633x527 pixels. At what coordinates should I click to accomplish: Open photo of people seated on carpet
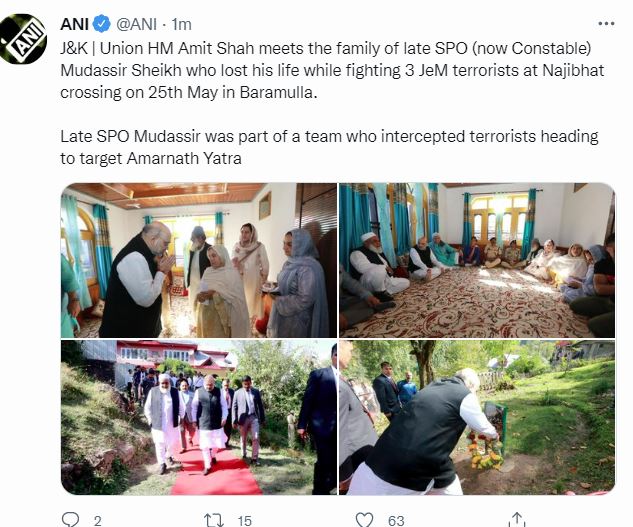(x=477, y=260)
